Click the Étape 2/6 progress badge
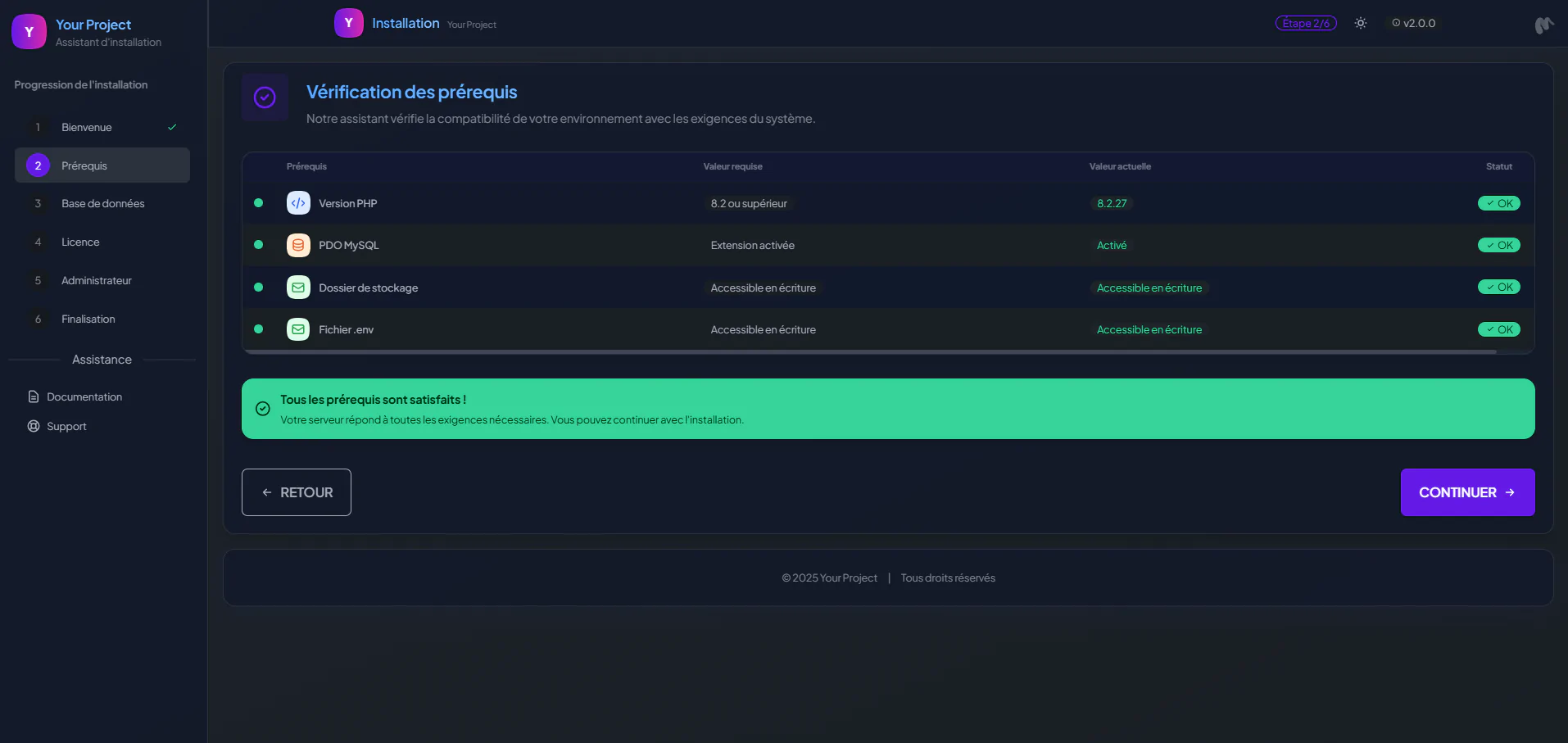 tap(1305, 23)
